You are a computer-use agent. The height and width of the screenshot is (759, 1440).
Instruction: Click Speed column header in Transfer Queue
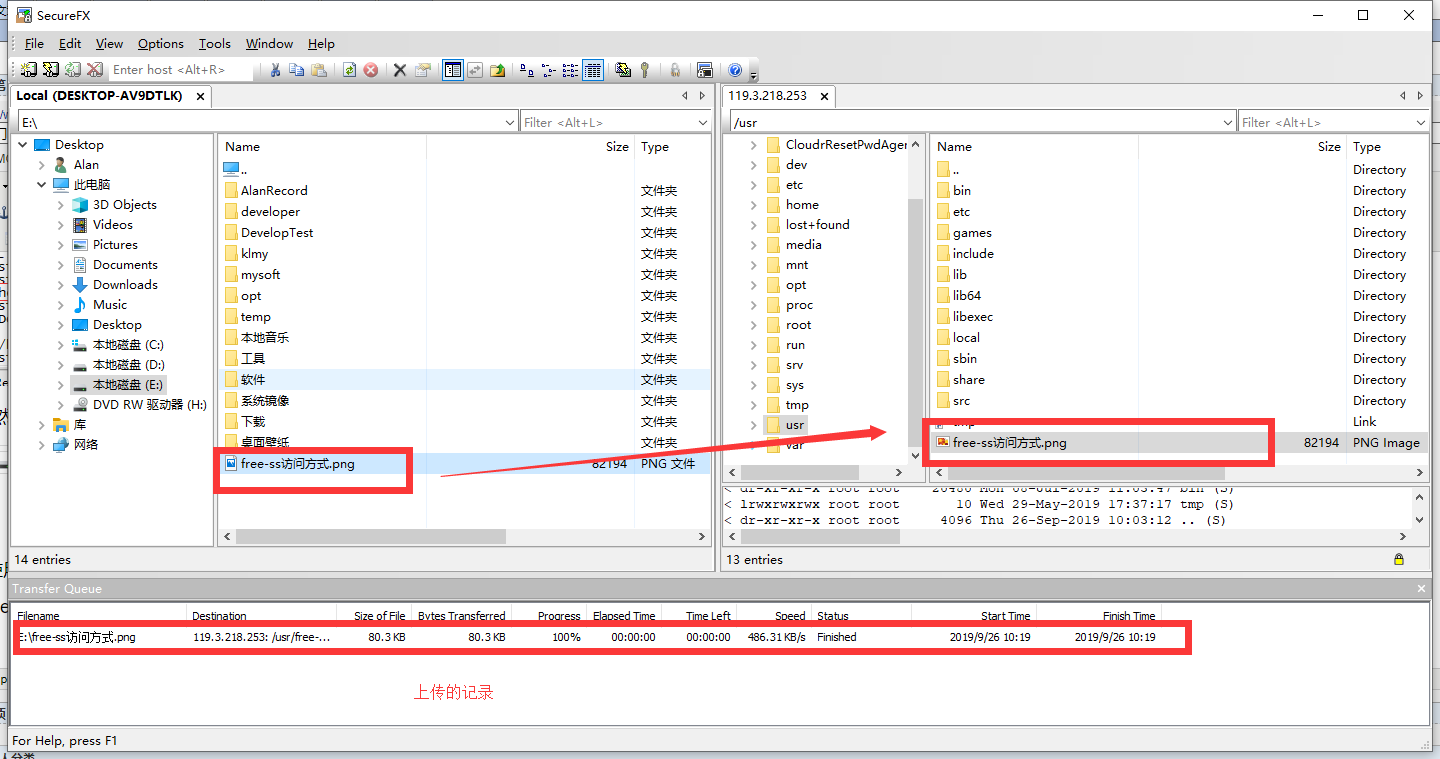coord(789,616)
